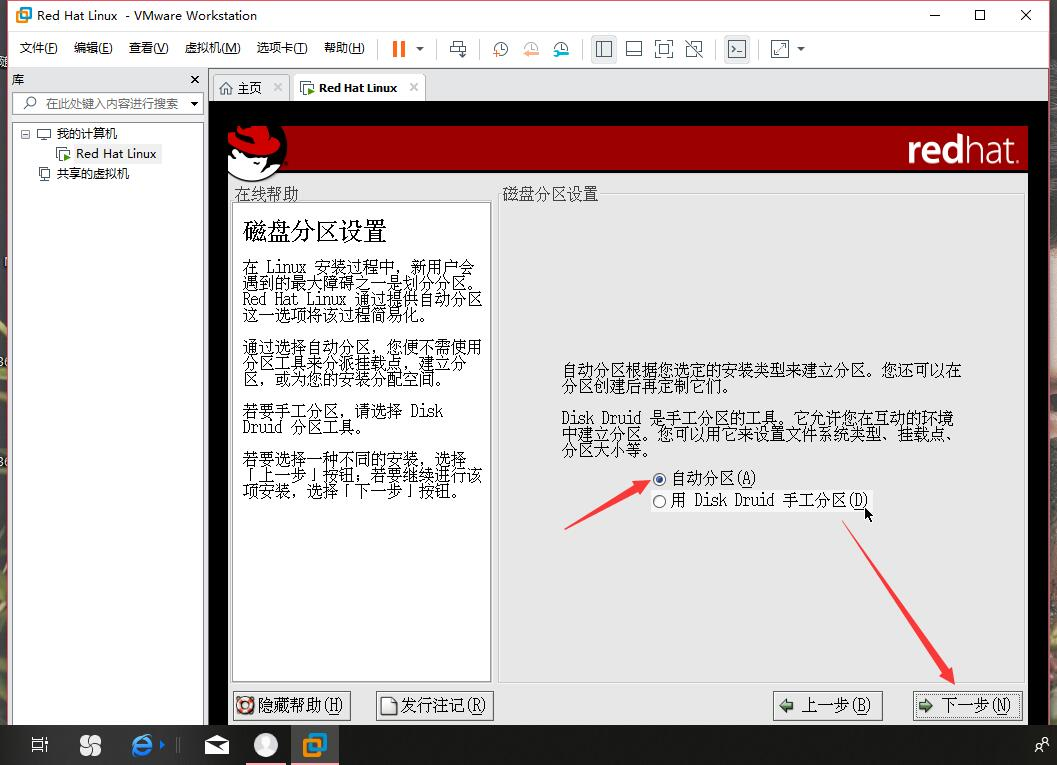This screenshot has height=765, width=1057.
Task: Pause the virtual machine
Action: point(398,49)
